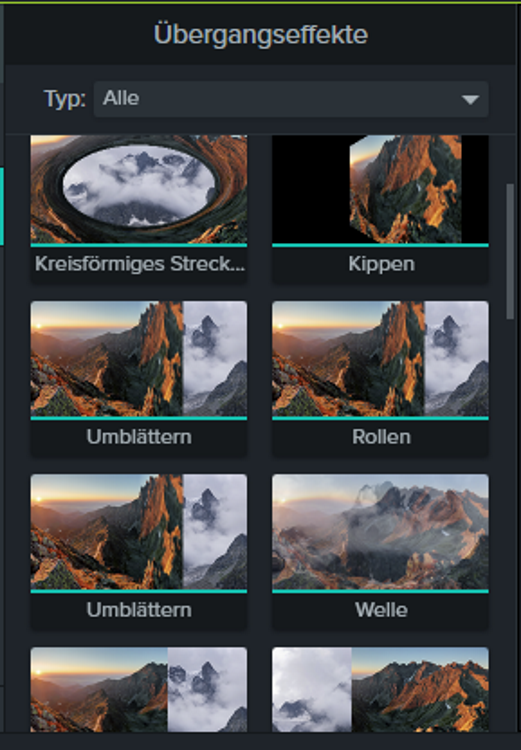Select the partially visible thumbnail below Umblättern
The height and width of the screenshot is (750, 521).
(x=139, y=689)
